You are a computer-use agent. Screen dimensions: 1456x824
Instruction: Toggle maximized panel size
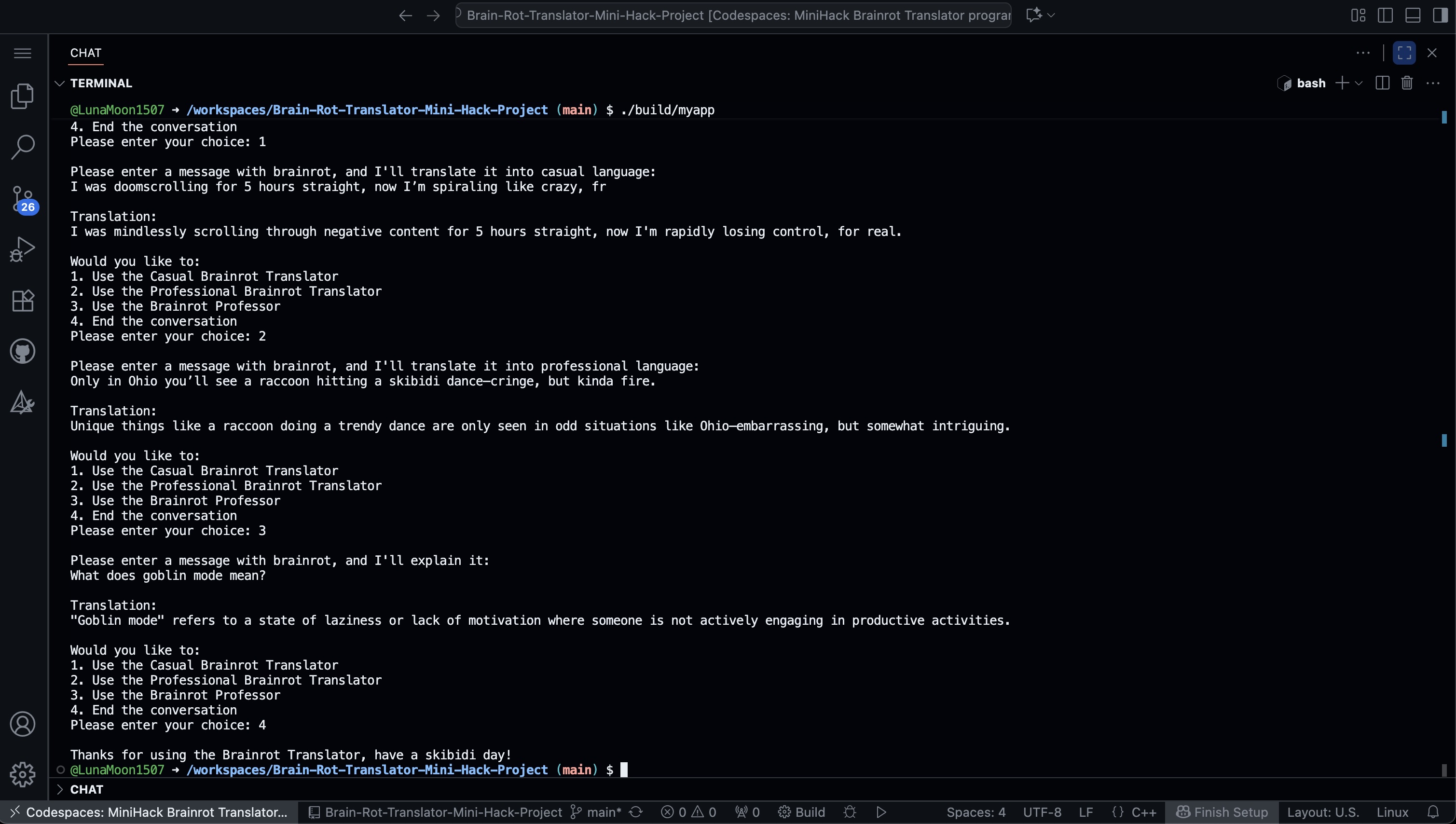click(1404, 53)
